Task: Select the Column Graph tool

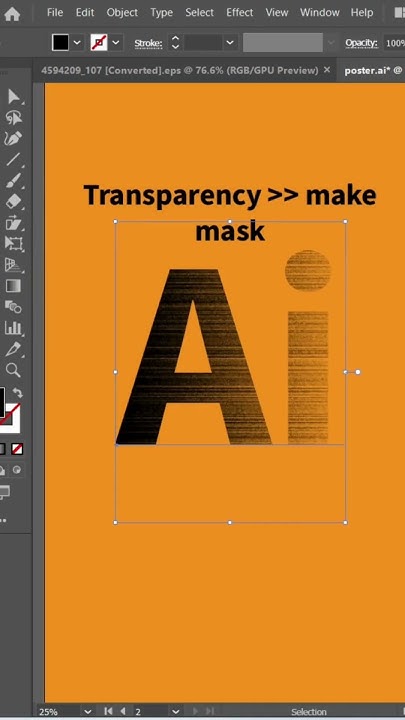Action: 14,328
